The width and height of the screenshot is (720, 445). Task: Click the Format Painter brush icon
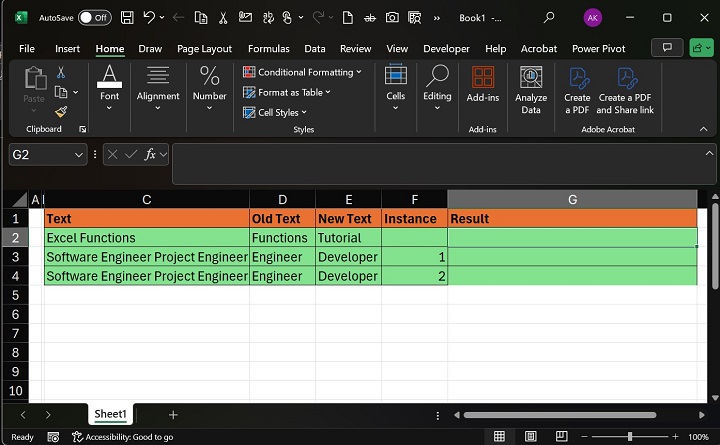pos(60,112)
